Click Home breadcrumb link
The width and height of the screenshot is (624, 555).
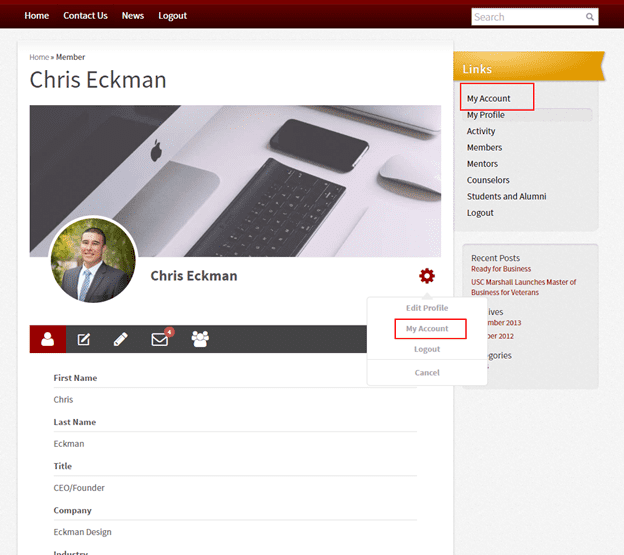[x=39, y=57]
